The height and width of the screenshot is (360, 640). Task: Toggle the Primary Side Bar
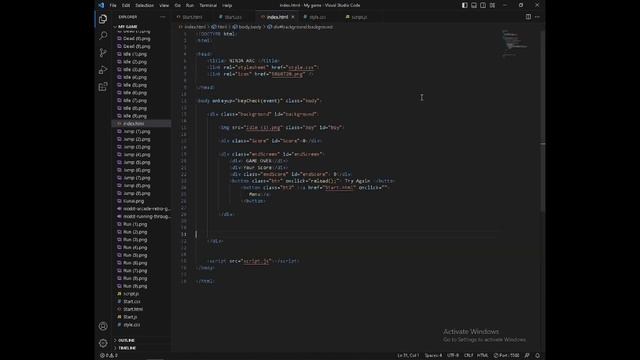(464, 5)
